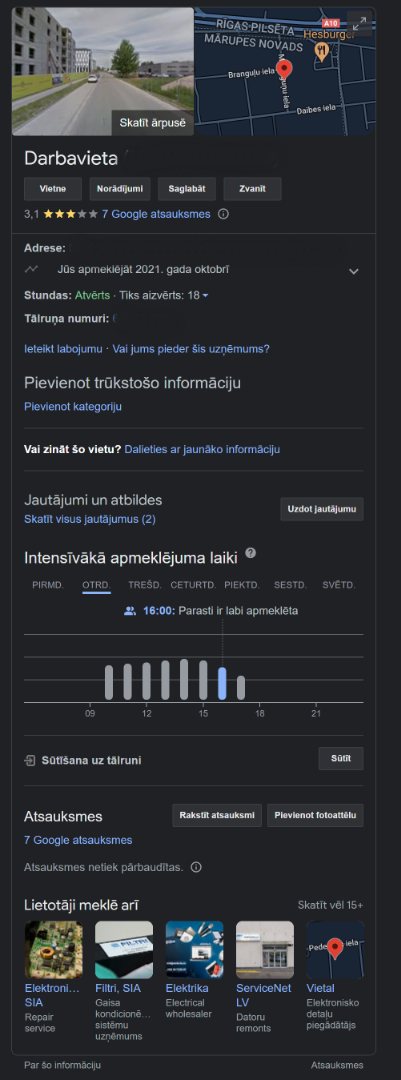This screenshot has height=1080, width=401.
Task: Click the timeline icon beside visit history text
Action: (x=30, y=270)
